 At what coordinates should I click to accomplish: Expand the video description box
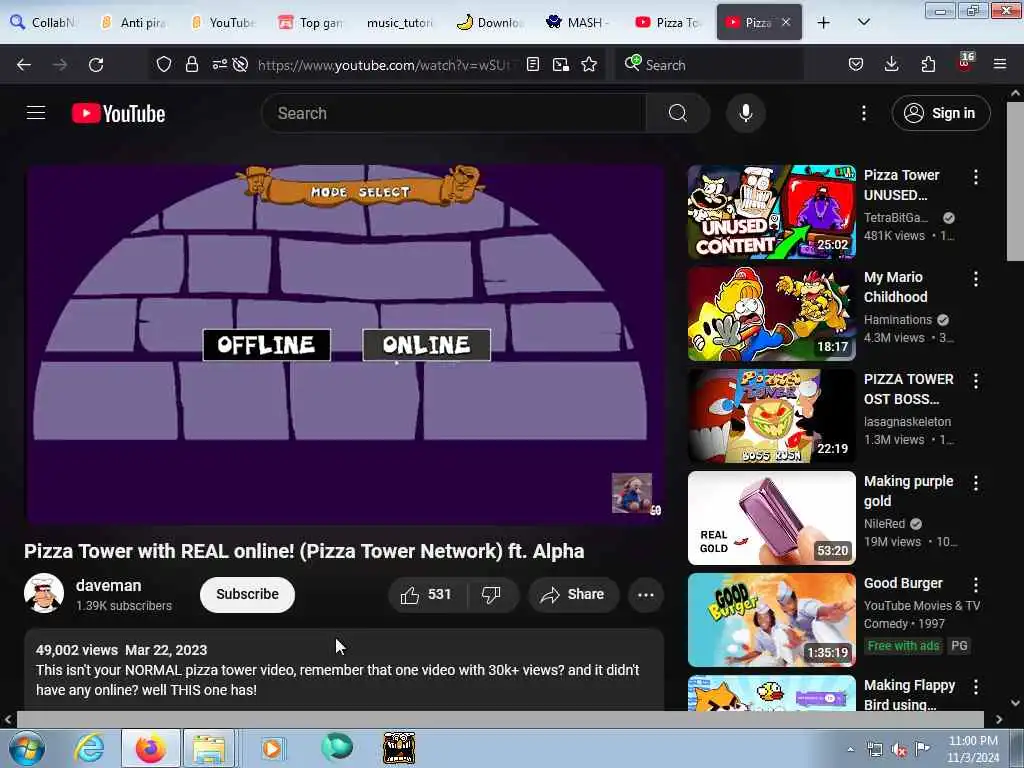(344, 670)
